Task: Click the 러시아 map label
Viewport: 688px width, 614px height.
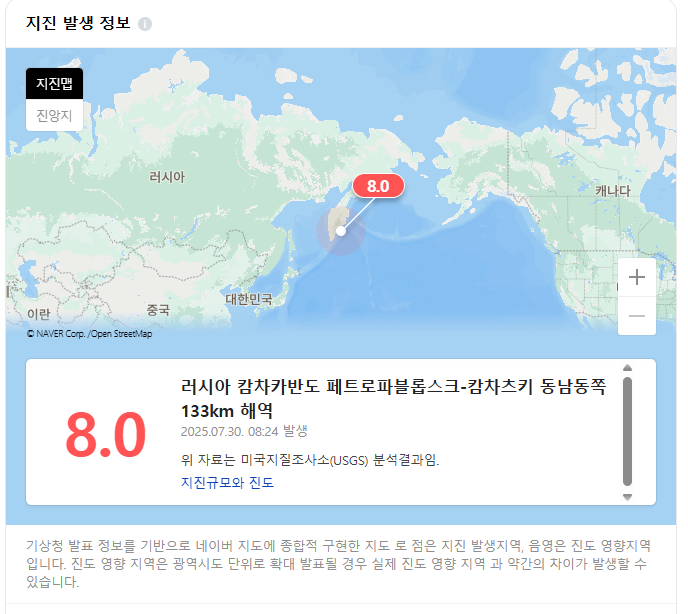Action: click(167, 177)
